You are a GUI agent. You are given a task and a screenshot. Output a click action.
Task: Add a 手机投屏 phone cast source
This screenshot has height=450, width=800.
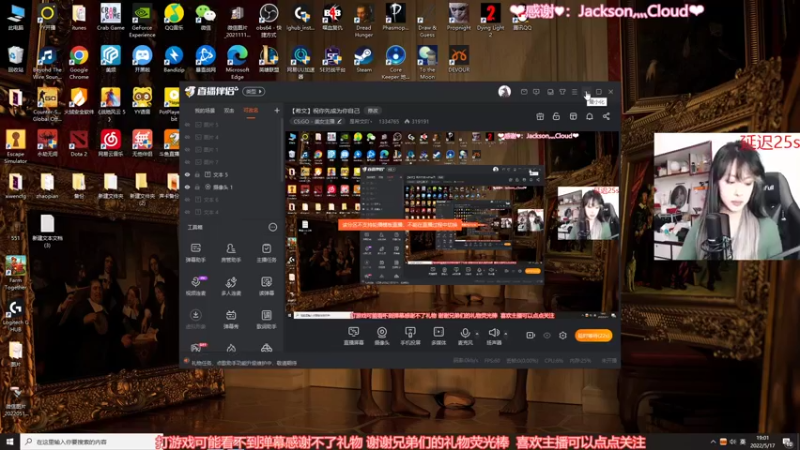pos(410,336)
